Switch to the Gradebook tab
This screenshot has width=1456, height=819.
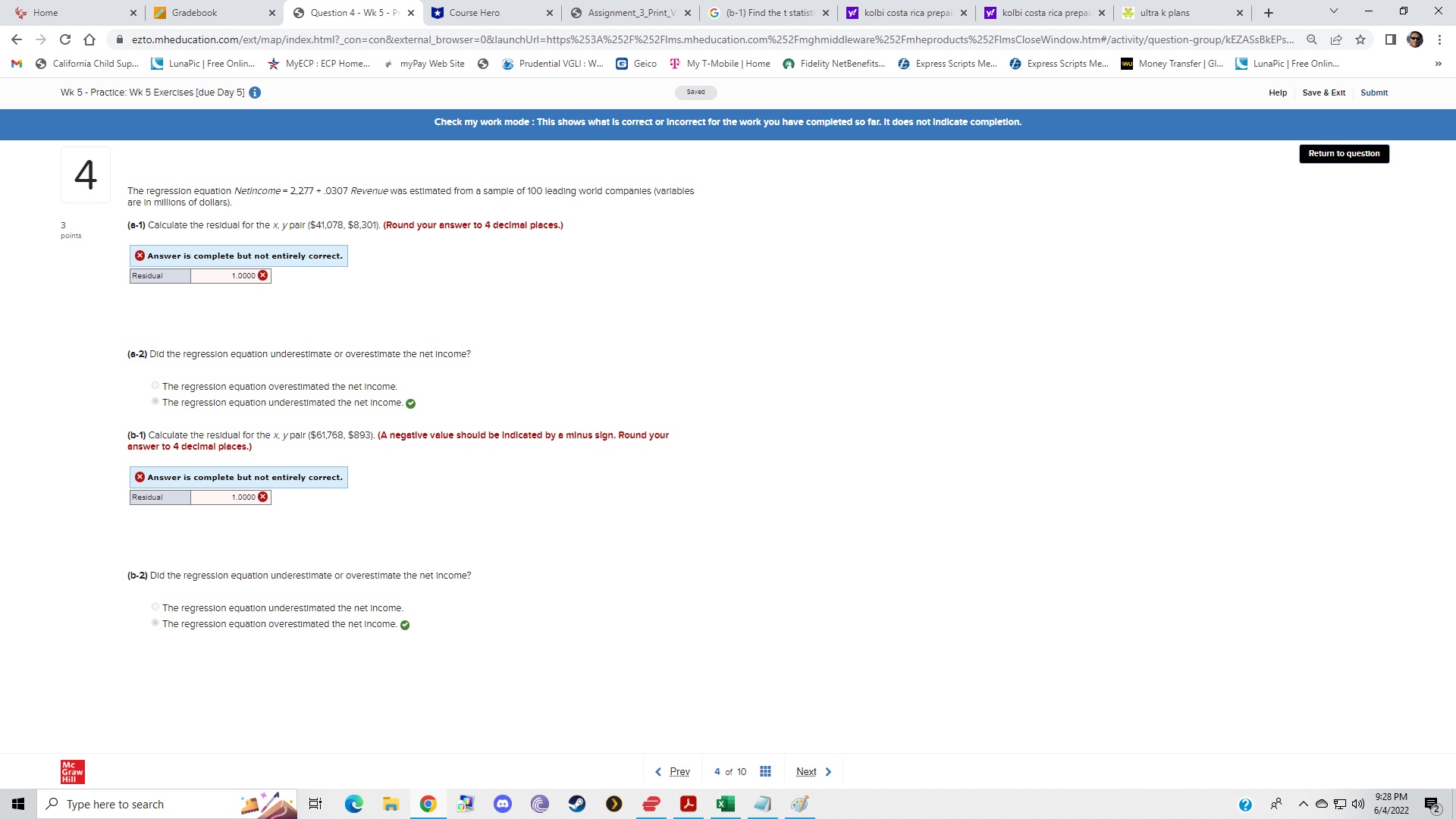[194, 13]
